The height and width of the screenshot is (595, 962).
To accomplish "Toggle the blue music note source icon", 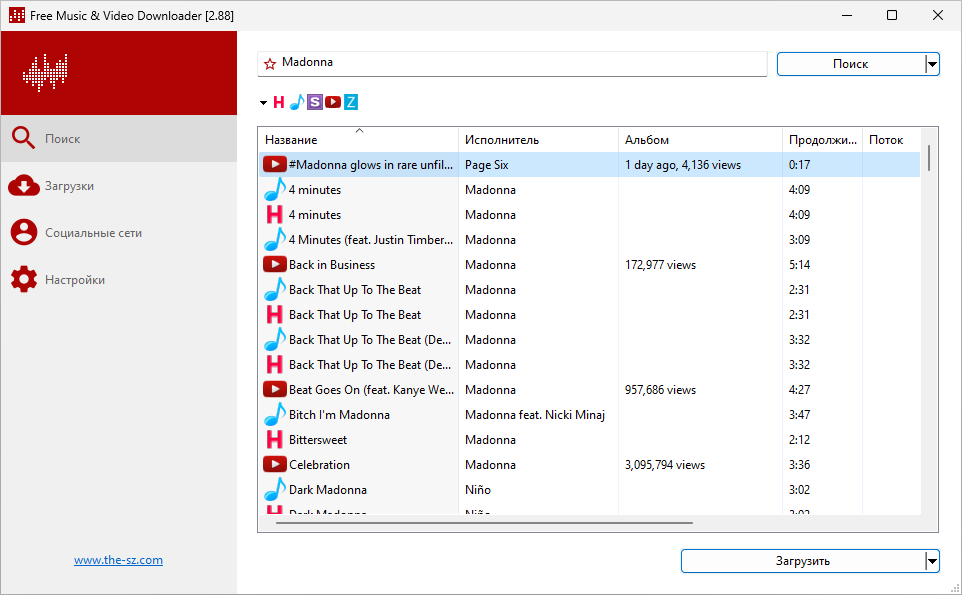I will click(x=296, y=102).
